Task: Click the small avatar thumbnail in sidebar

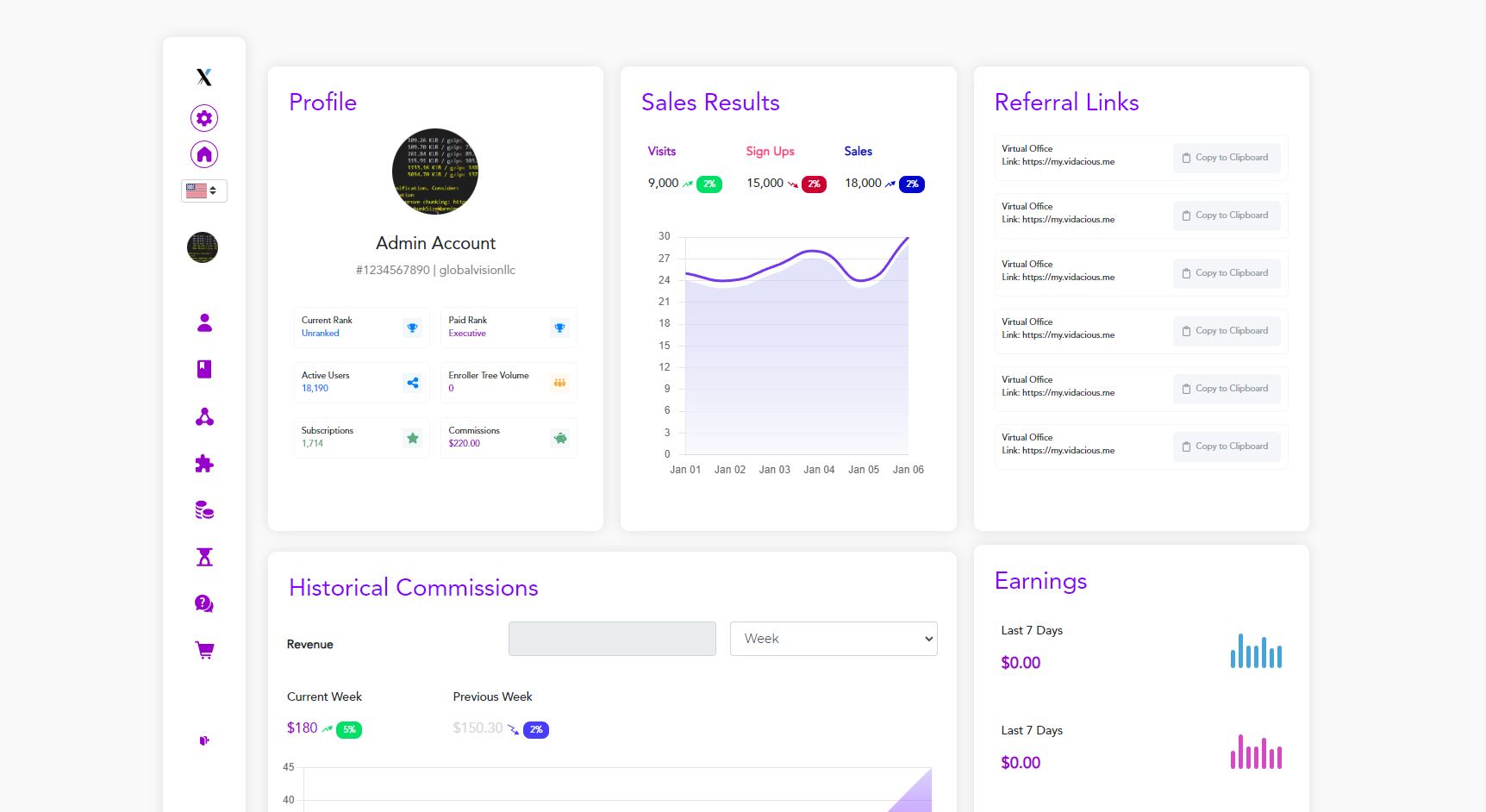Action: [203, 247]
